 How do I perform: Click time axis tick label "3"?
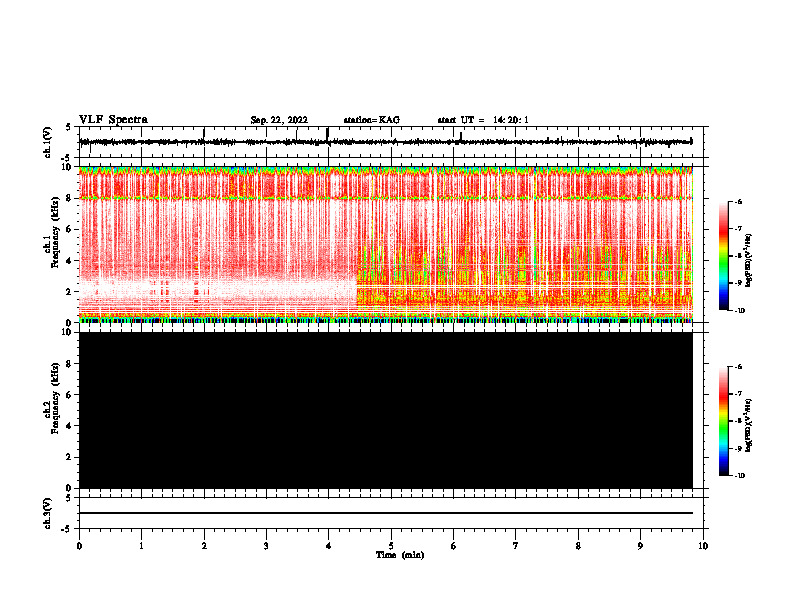(266, 546)
